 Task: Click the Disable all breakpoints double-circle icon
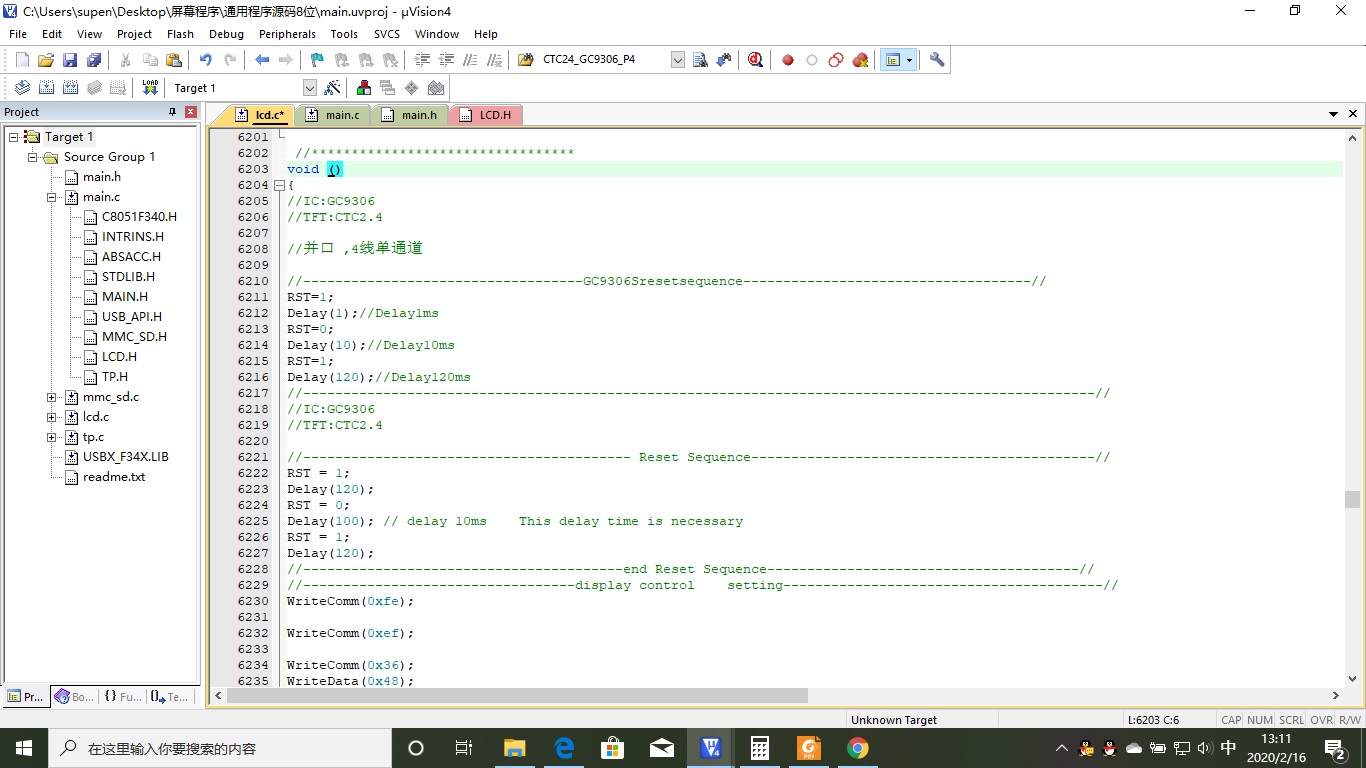pyautogui.click(x=836, y=60)
